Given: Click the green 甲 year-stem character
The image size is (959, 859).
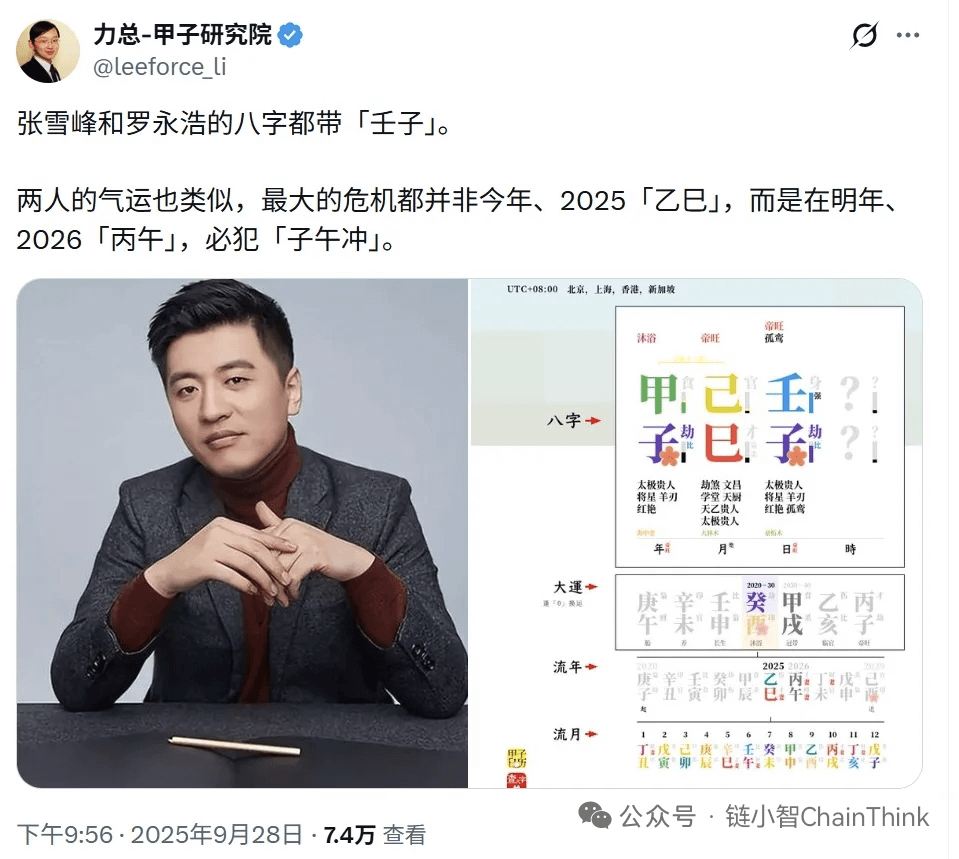Looking at the screenshot, I should click(x=658, y=393).
